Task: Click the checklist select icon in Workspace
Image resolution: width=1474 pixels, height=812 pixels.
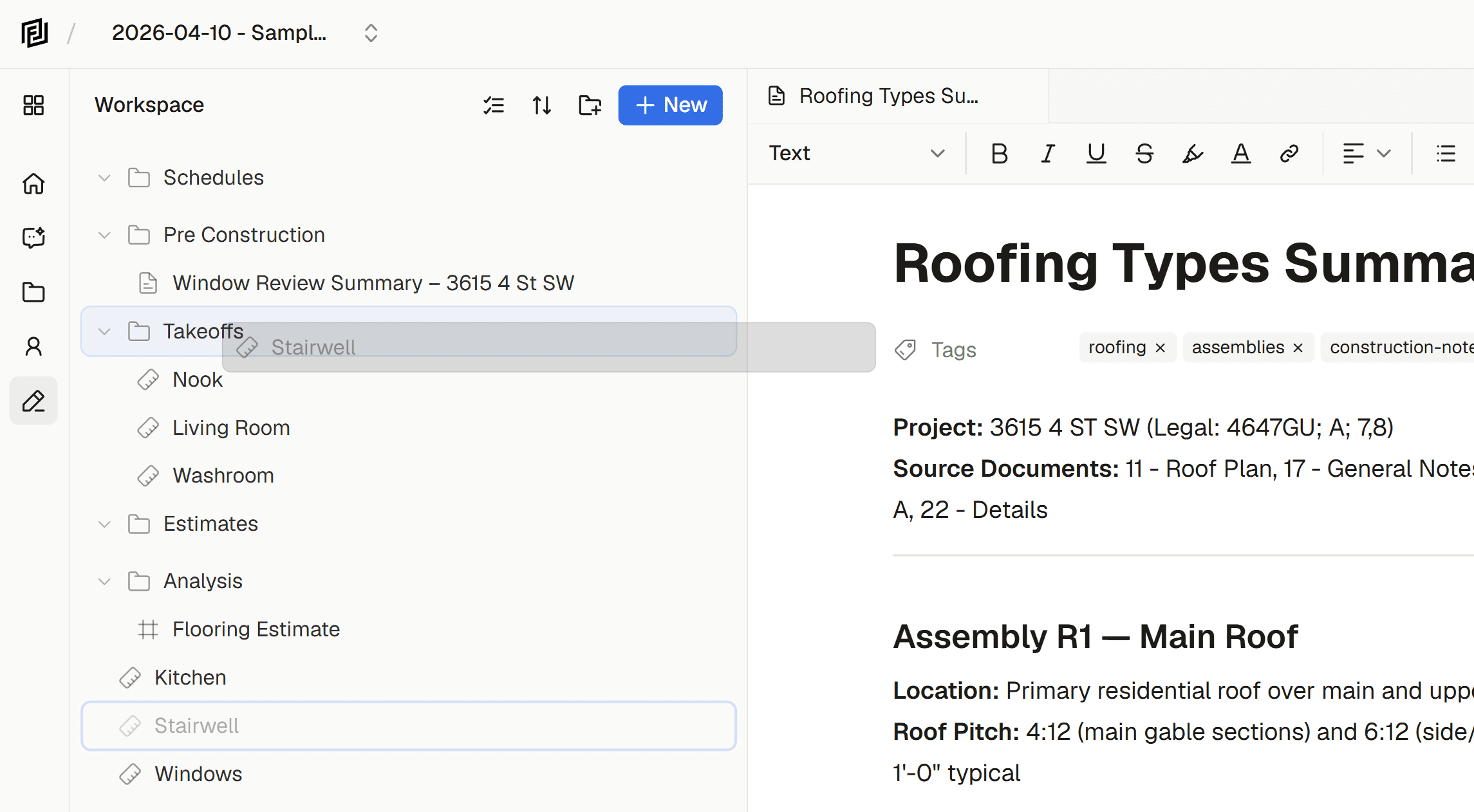Action: pos(494,105)
